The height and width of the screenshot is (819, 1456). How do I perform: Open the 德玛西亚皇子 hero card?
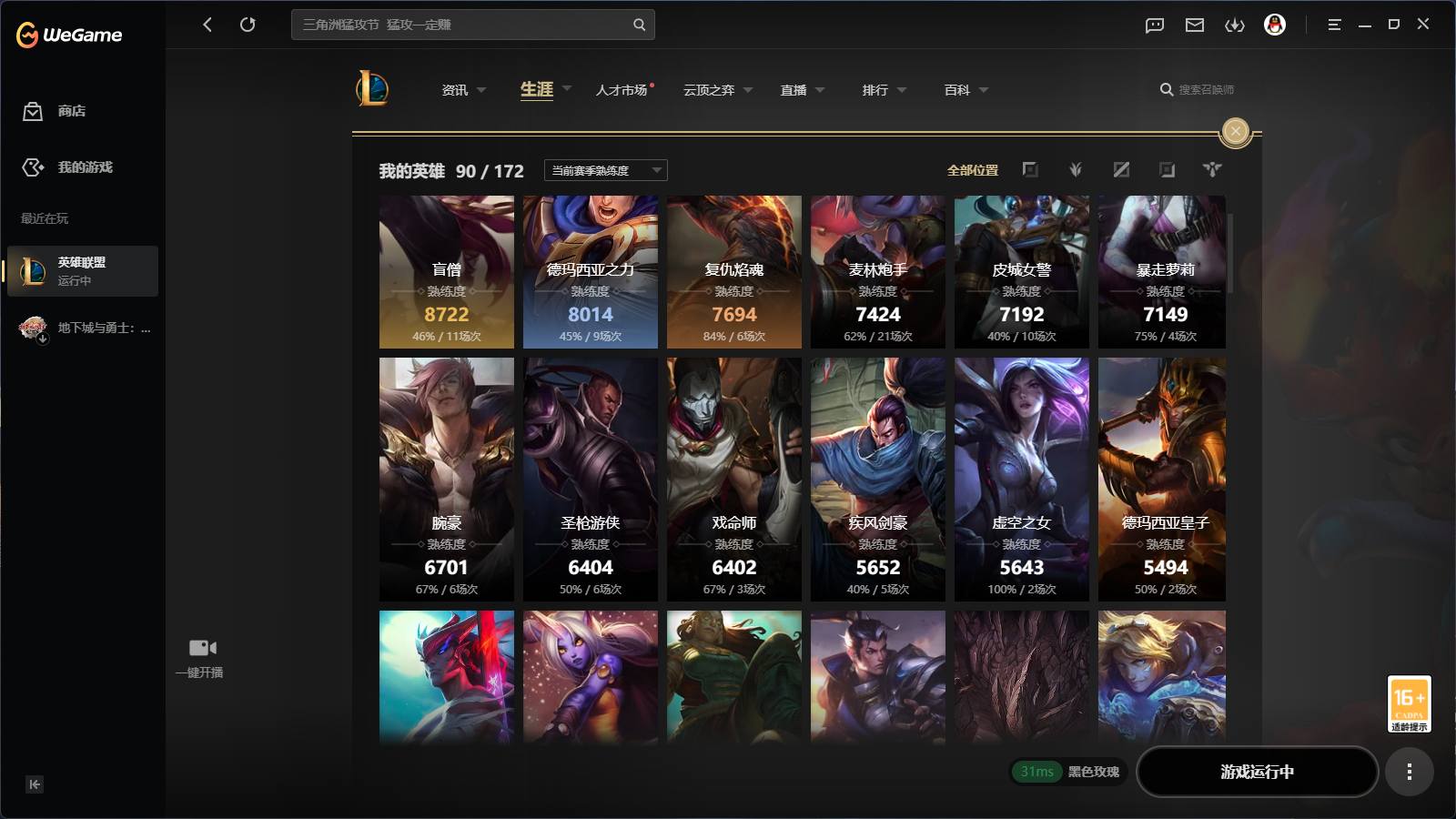coord(1162,480)
